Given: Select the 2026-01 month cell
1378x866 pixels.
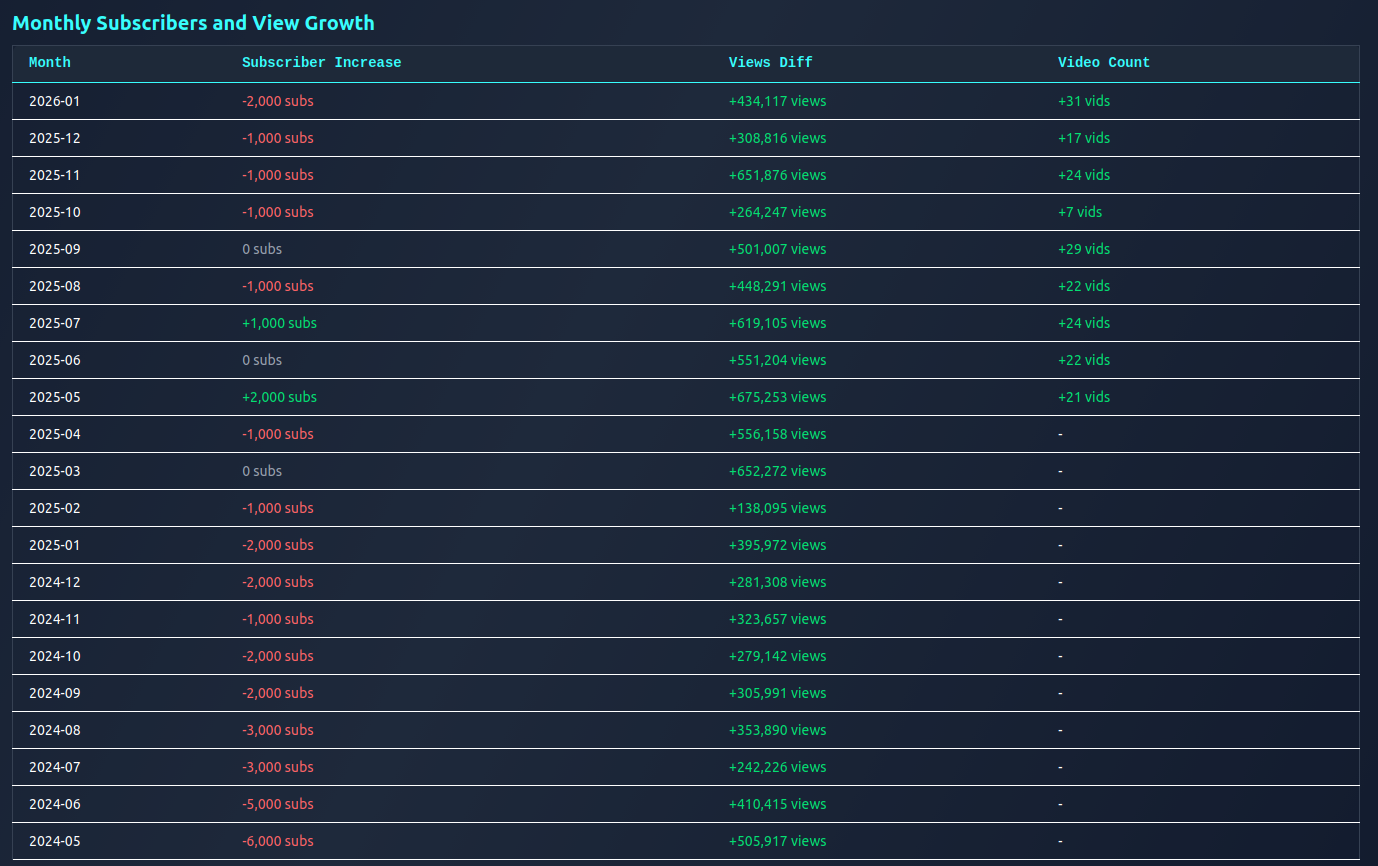Looking at the screenshot, I should [x=54, y=101].
